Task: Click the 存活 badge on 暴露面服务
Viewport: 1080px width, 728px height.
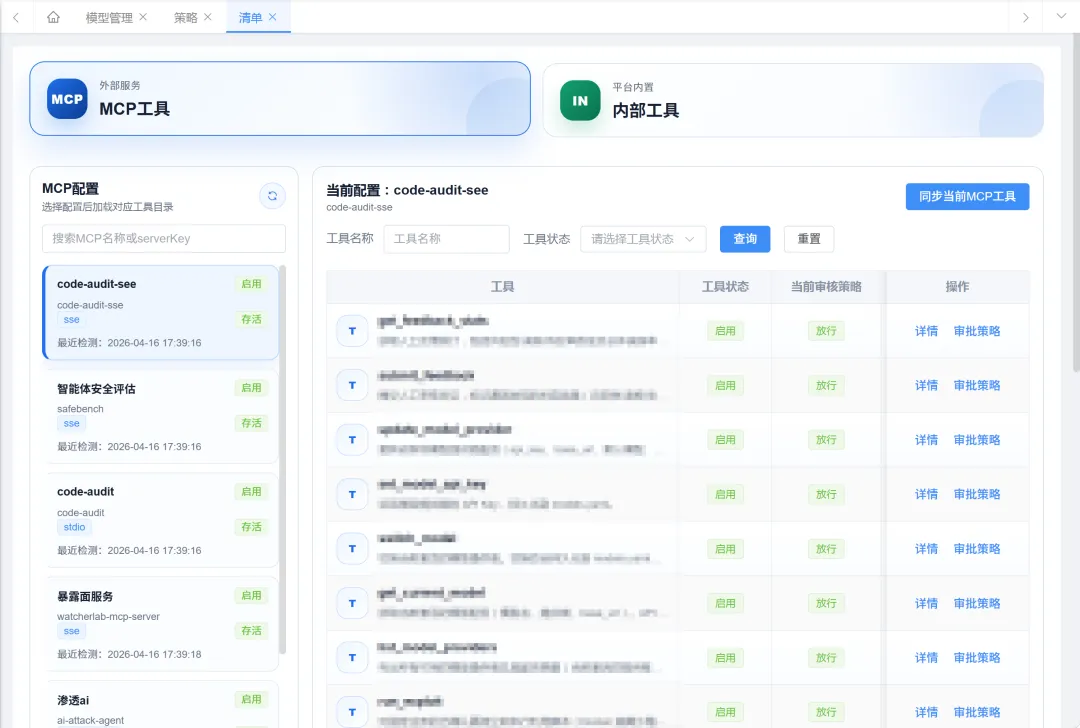Action: [x=251, y=630]
